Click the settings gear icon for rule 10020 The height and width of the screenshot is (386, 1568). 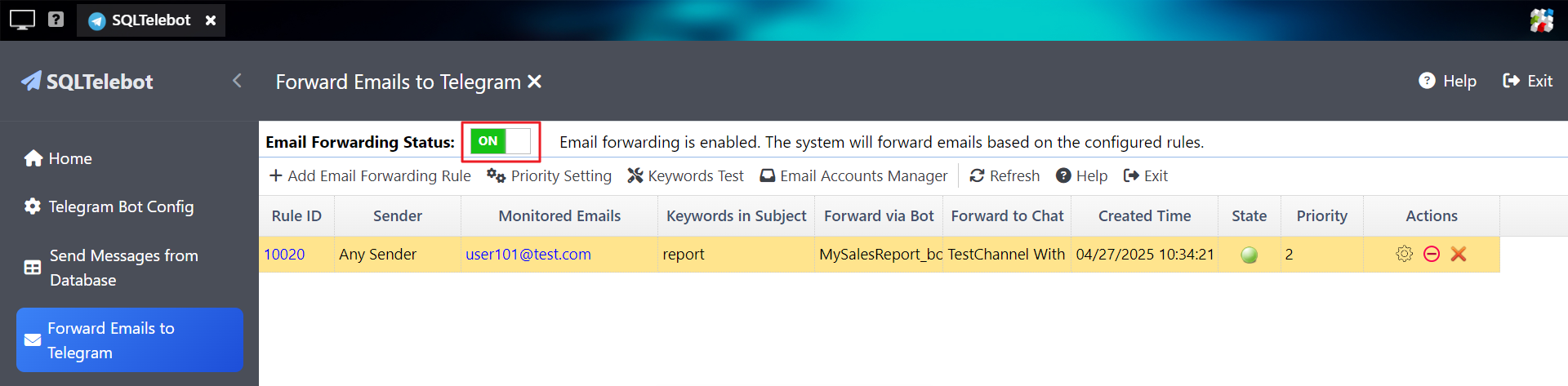click(1404, 254)
